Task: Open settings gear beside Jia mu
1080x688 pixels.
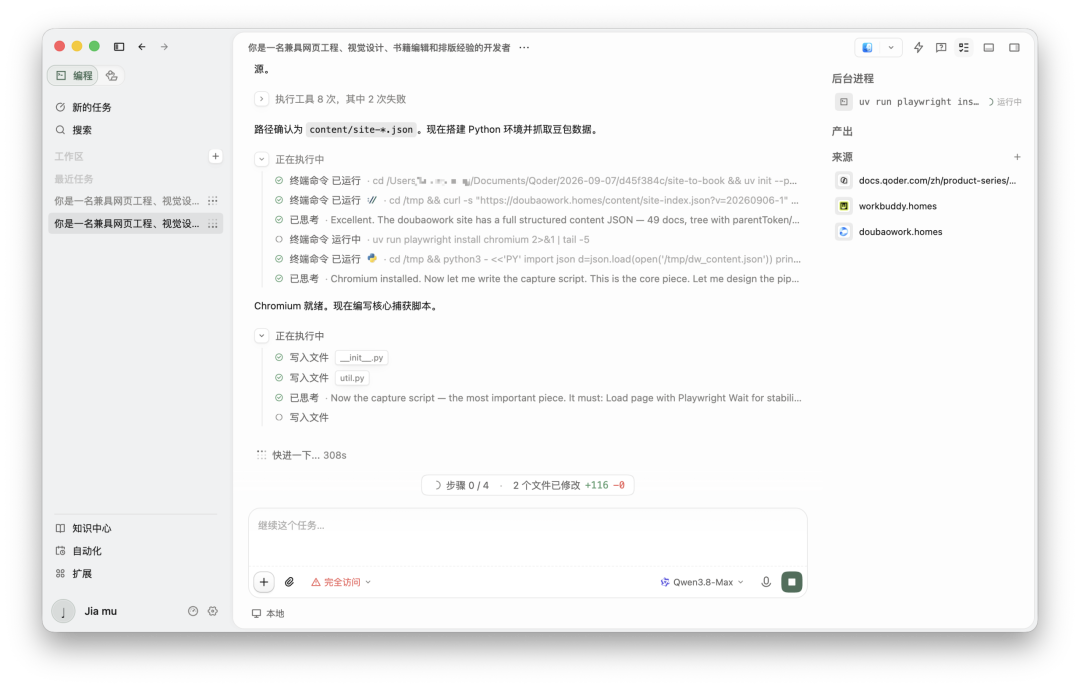Action: (x=213, y=611)
